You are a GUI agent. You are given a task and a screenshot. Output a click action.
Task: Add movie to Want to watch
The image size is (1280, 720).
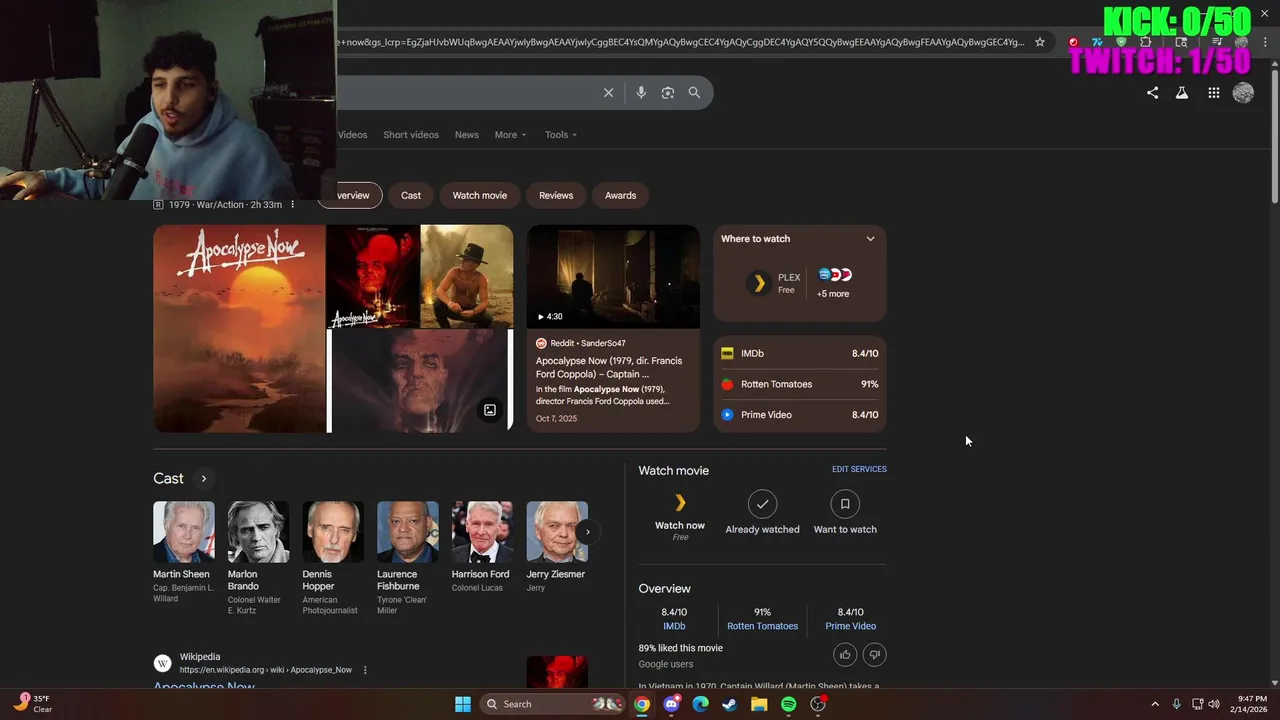(x=845, y=513)
